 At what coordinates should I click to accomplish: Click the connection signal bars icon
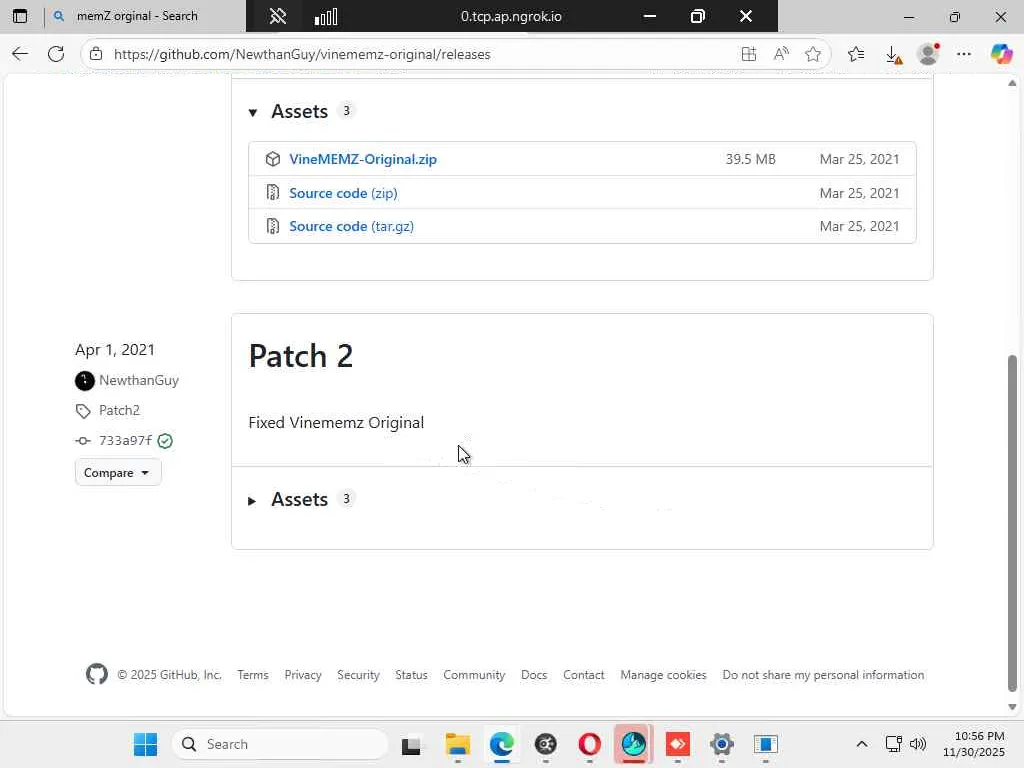326,16
